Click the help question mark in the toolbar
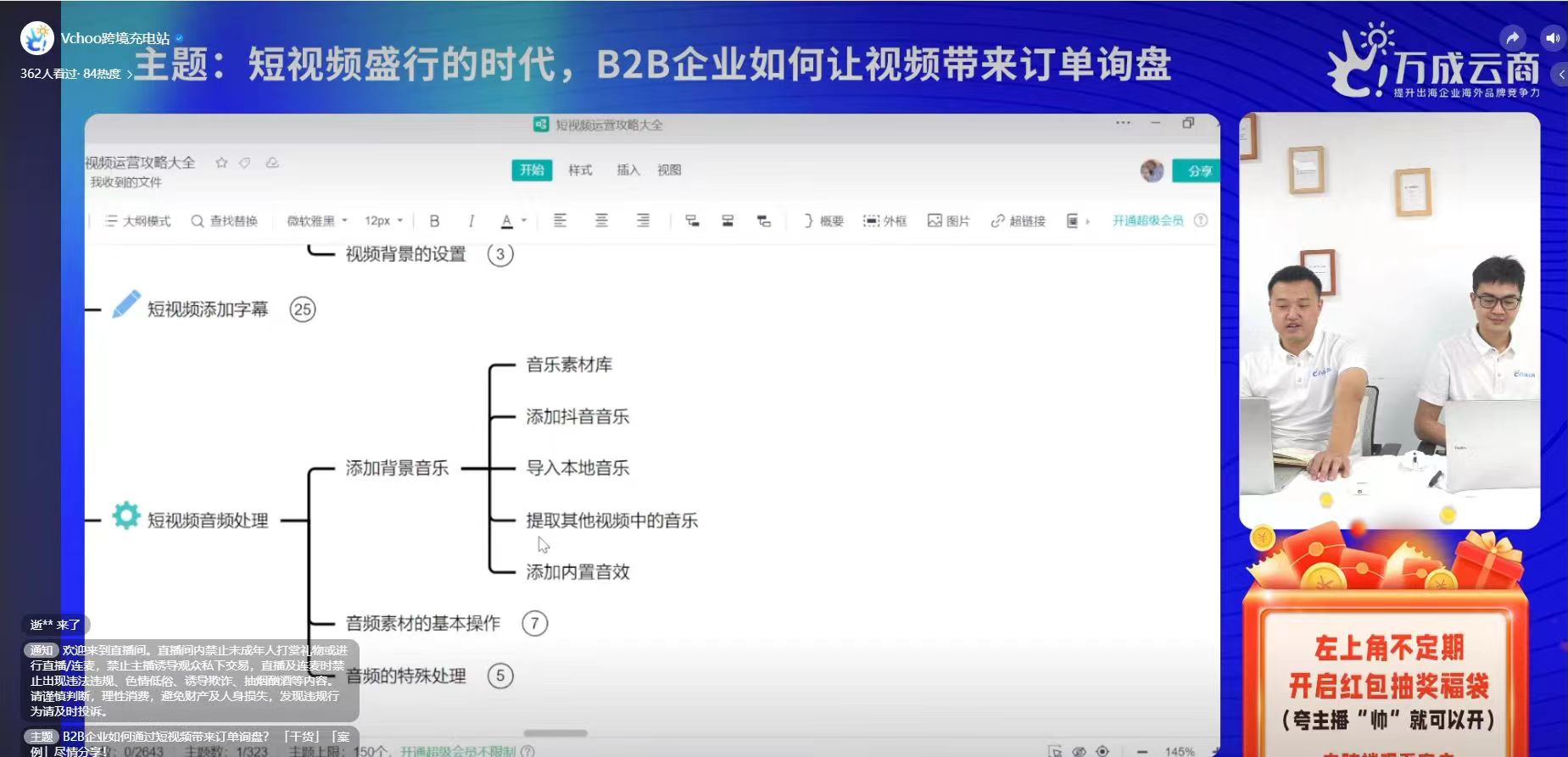The image size is (1568, 757). click(x=1201, y=220)
